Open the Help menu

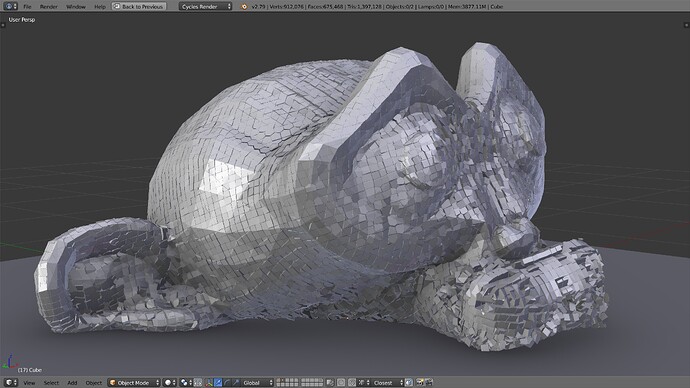tap(100, 7)
